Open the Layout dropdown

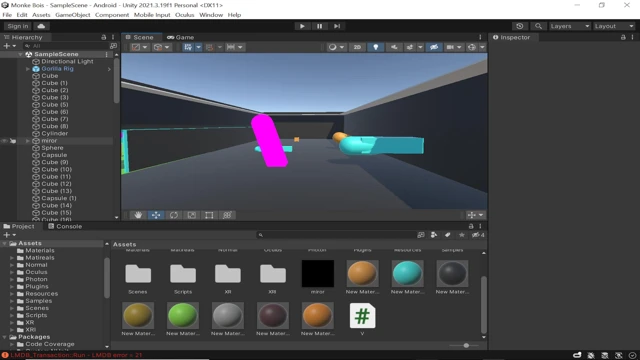614,26
